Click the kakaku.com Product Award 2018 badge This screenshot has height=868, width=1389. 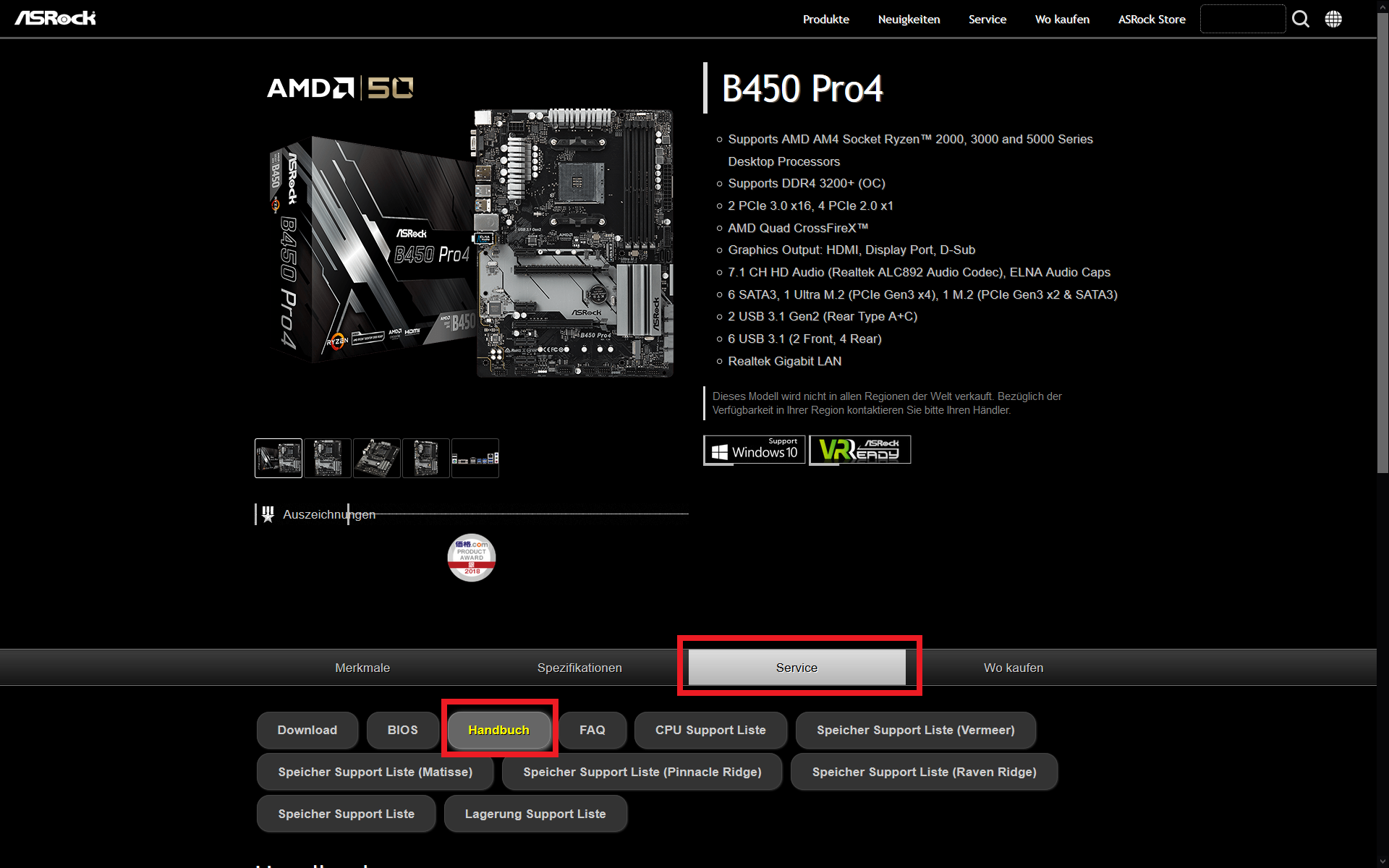(471, 558)
